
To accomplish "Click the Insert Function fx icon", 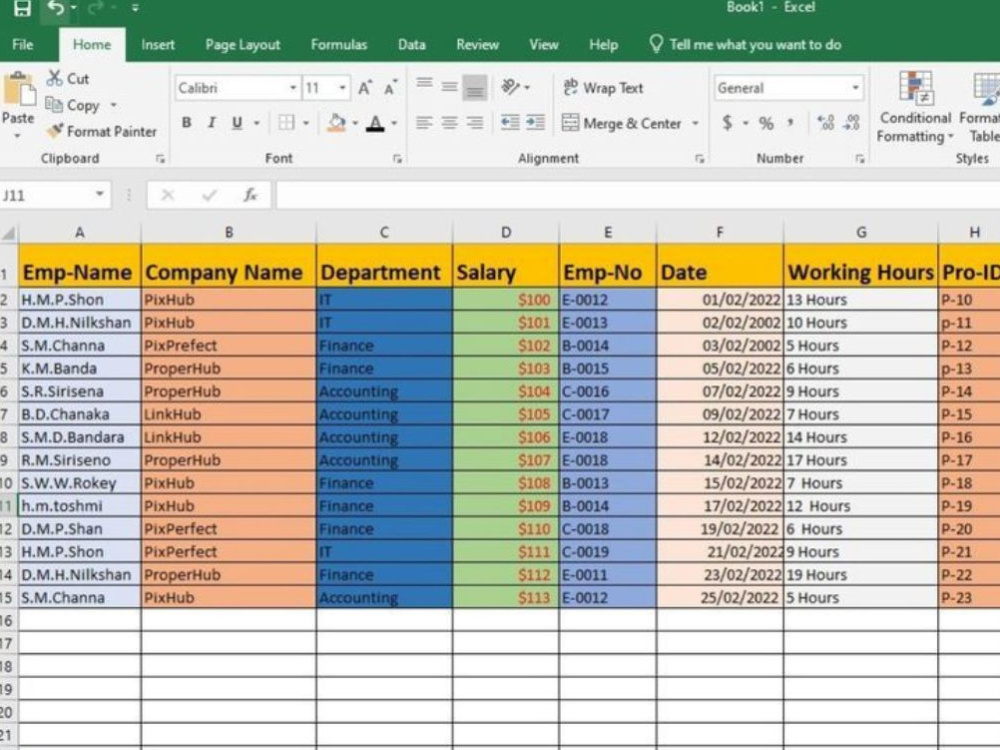I will [x=251, y=195].
